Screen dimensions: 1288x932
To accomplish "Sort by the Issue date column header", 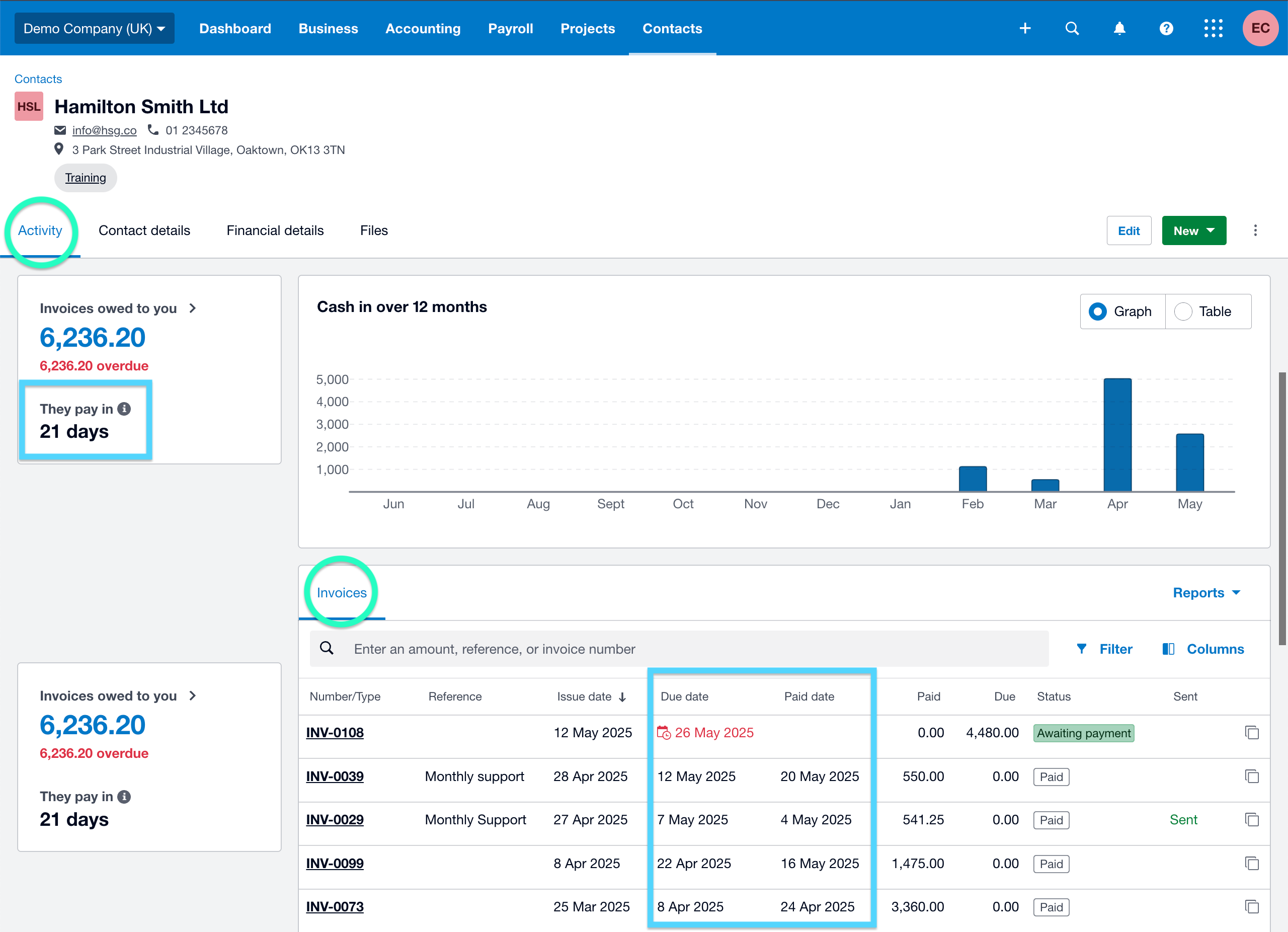I will click(x=591, y=696).
